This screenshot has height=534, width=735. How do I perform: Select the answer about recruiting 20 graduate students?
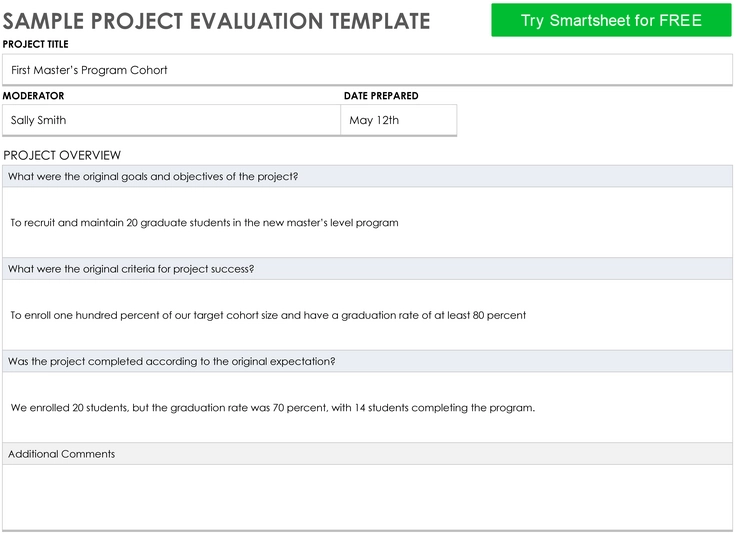point(367,222)
